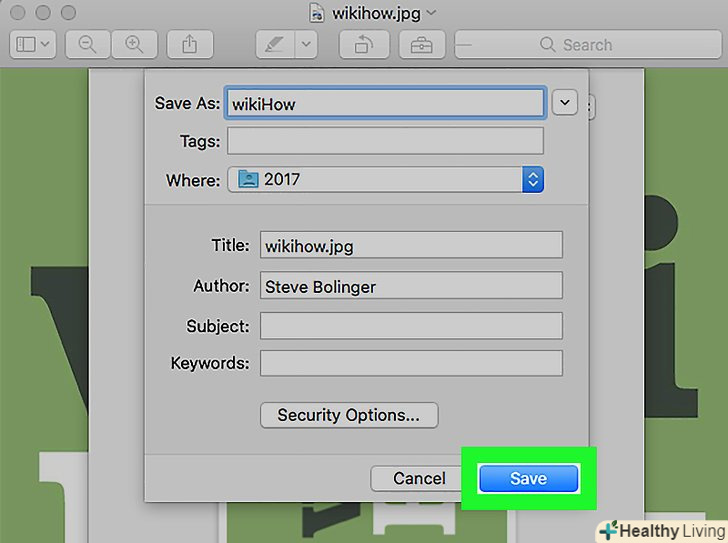The image size is (728, 543).
Task: Open the wikihow.jpg title dropdown chevron
Action: 431,13
